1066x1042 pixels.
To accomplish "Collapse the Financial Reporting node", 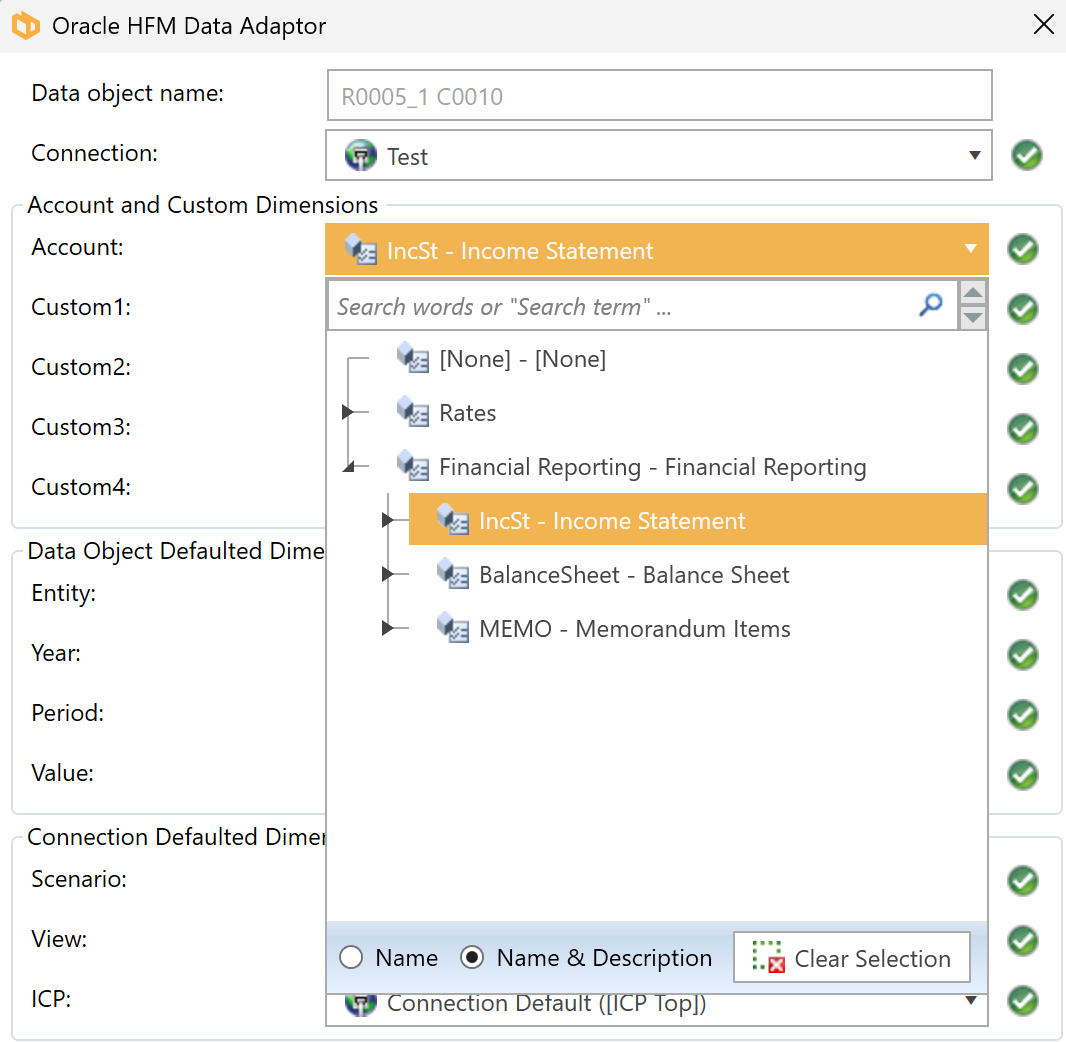I will pyautogui.click(x=347, y=467).
